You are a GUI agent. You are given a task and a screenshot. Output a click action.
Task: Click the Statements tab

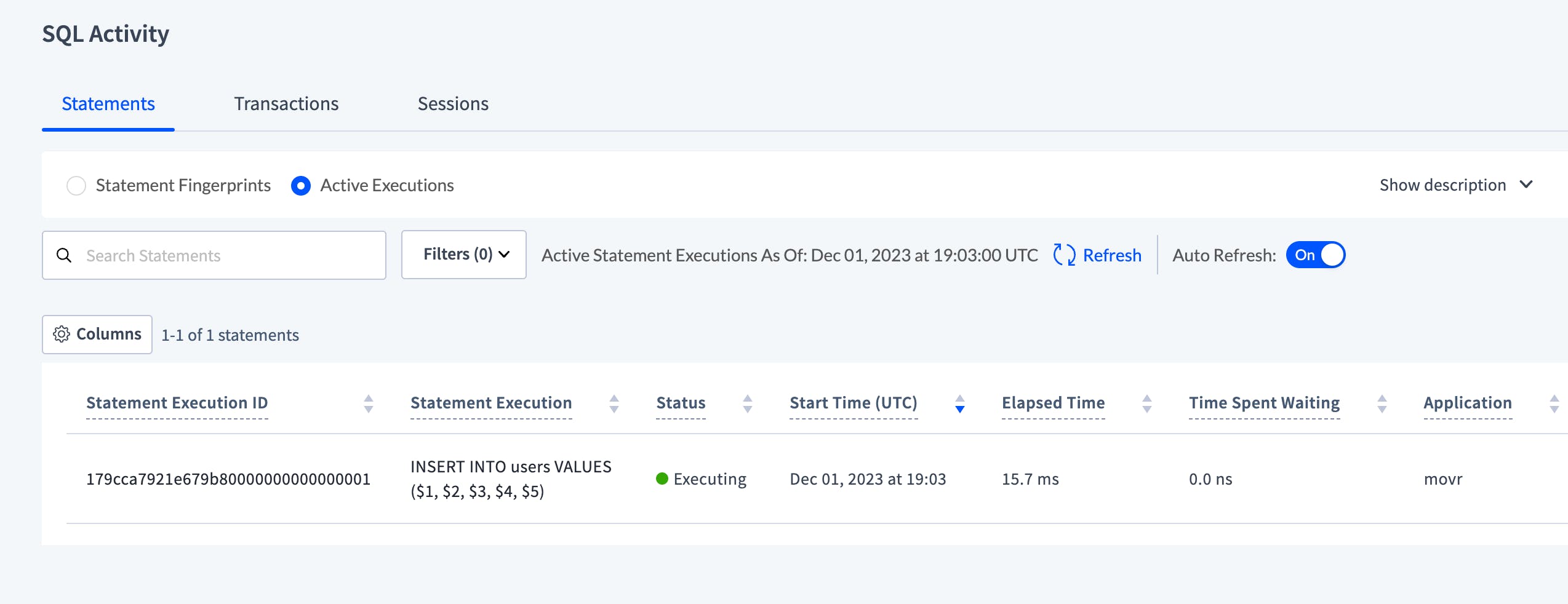pos(108,104)
